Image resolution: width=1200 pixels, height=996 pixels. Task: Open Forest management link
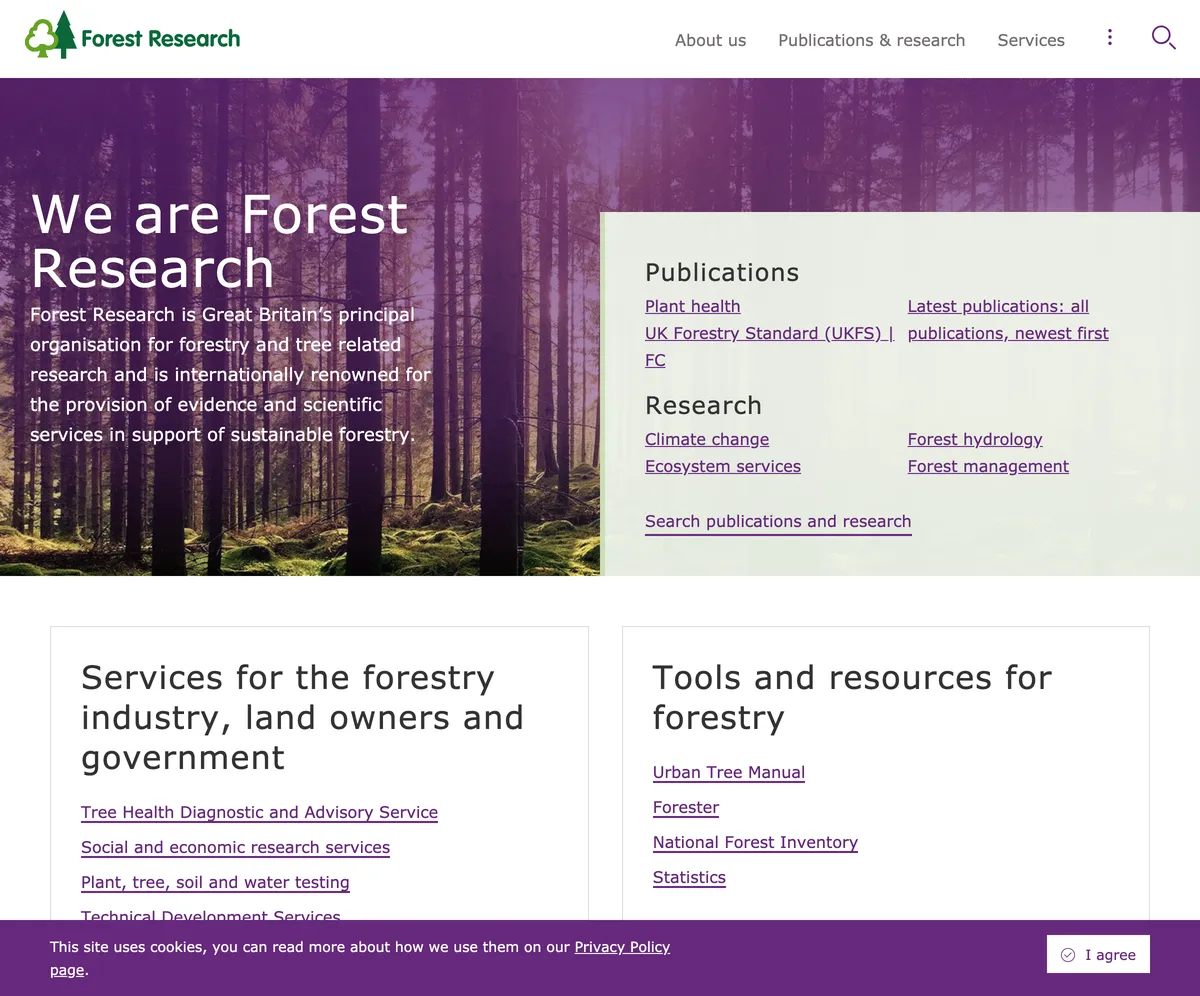[x=988, y=466]
